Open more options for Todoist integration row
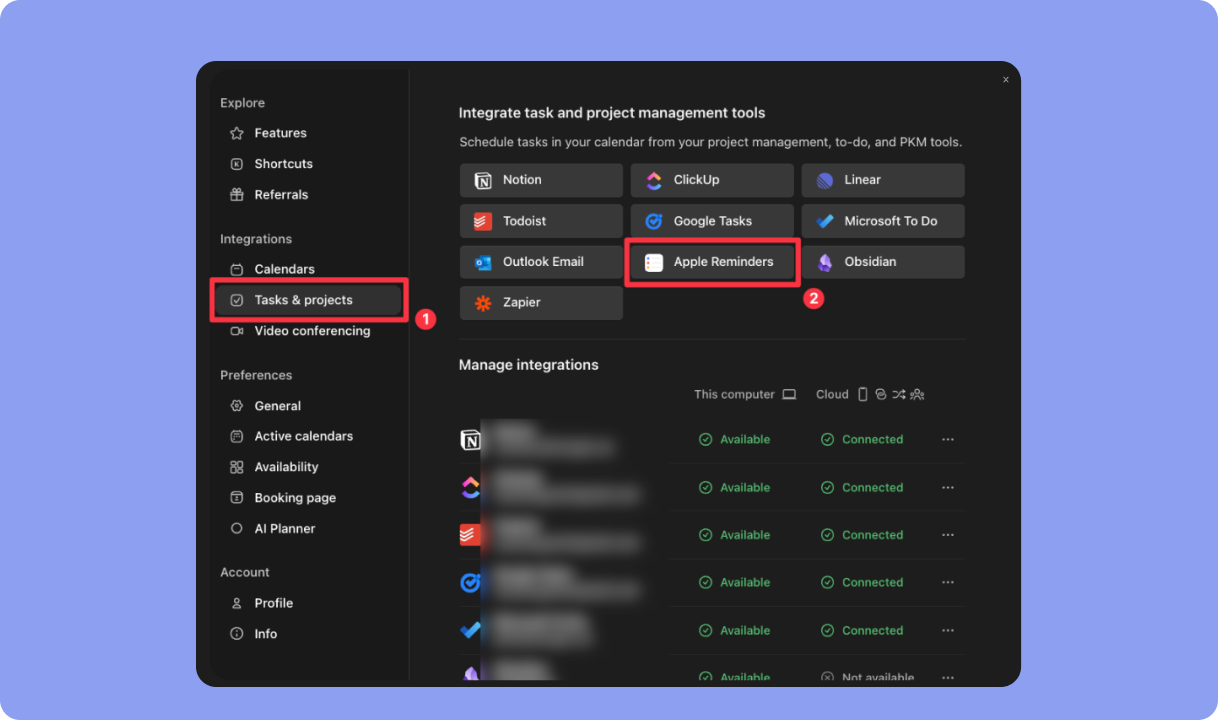The image size is (1218, 720). (x=948, y=535)
